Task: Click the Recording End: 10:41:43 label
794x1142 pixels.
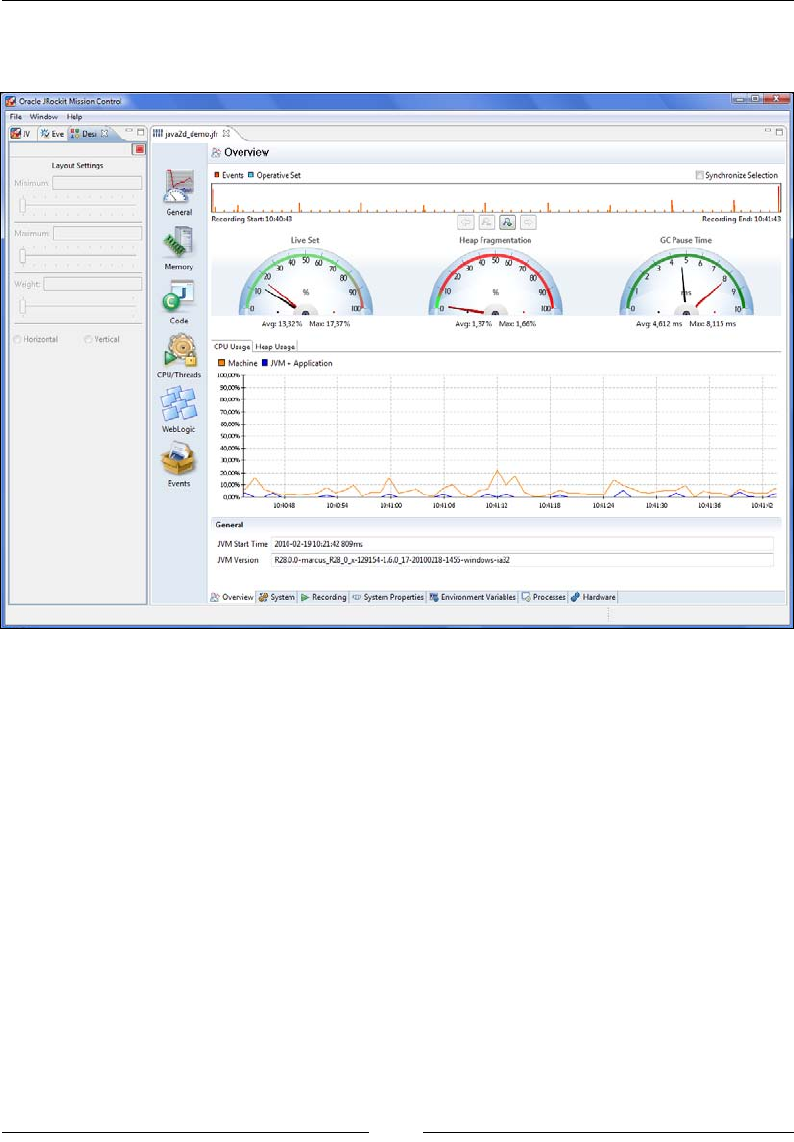Action: [x=742, y=218]
